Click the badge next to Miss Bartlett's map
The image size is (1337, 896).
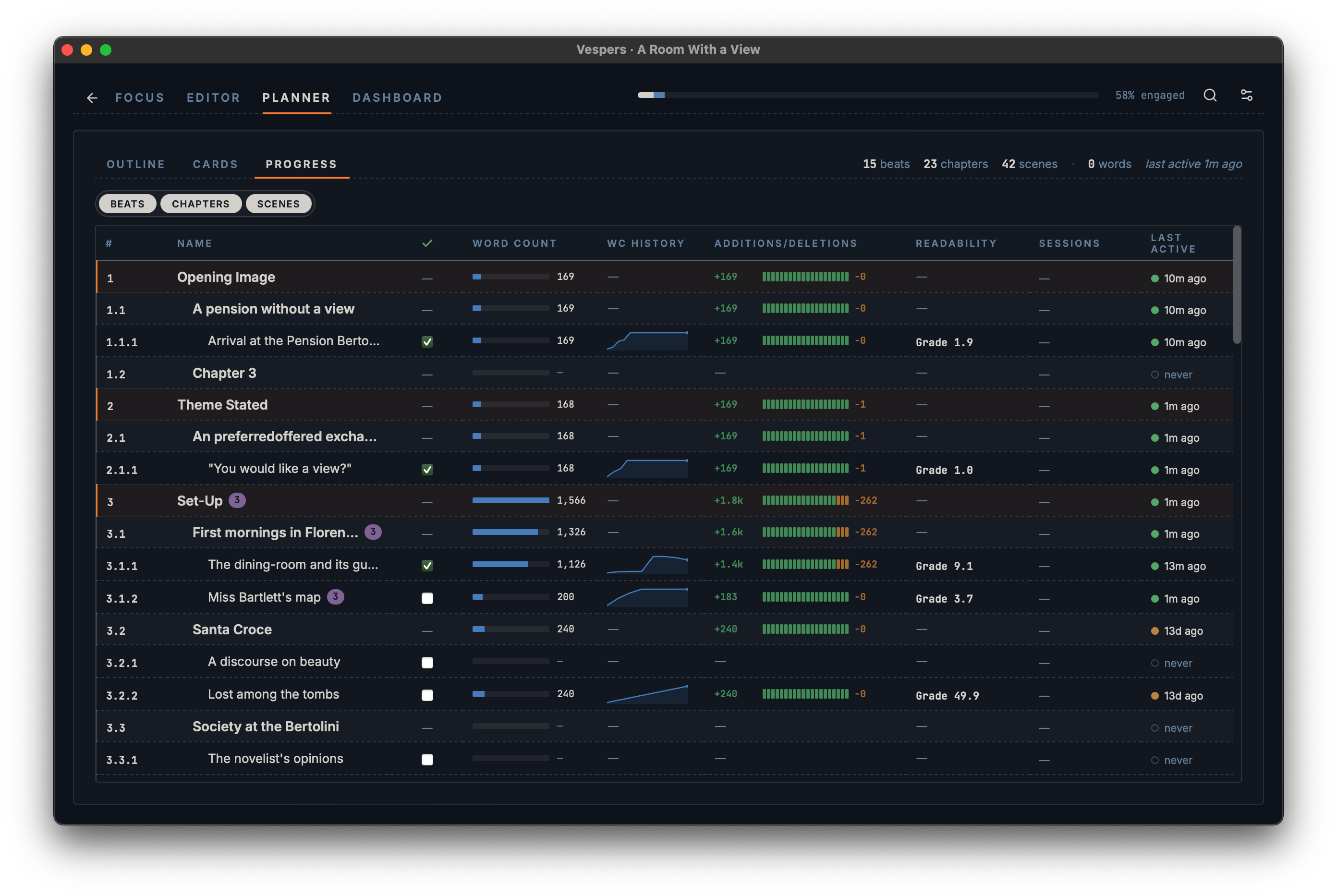click(335, 596)
